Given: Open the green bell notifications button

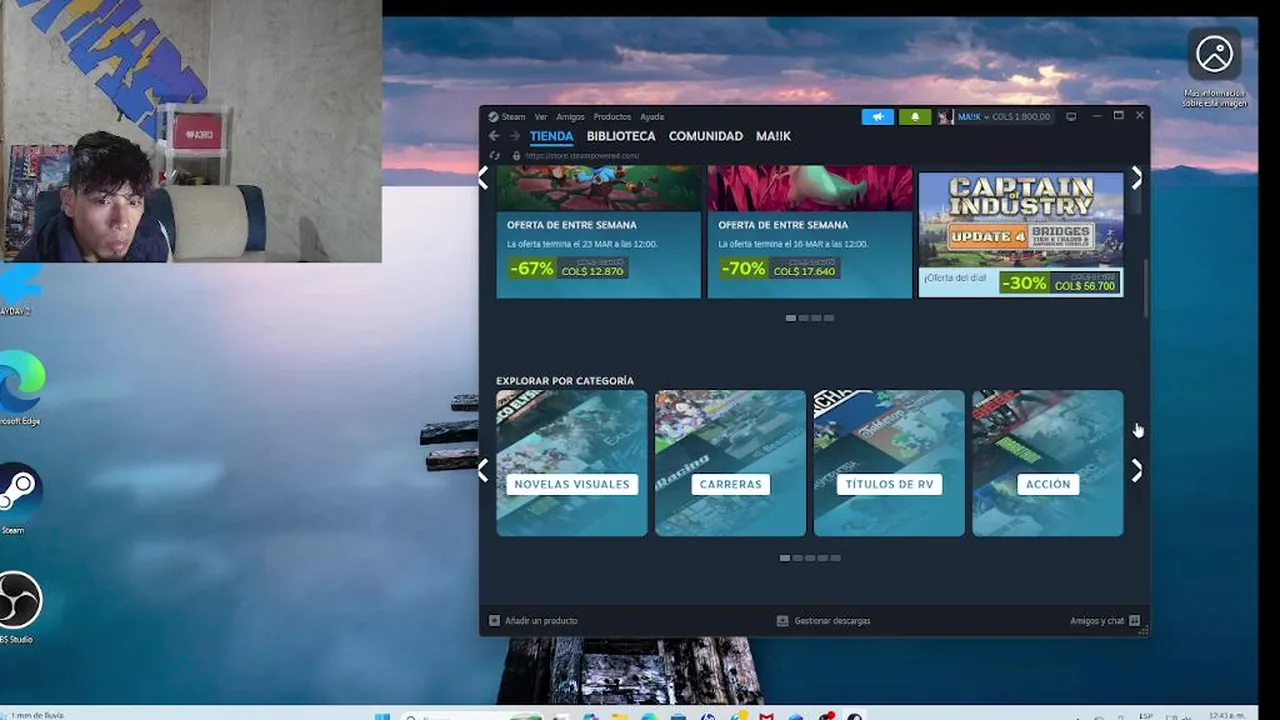Looking at the screenshot, I should pos(915,117).
